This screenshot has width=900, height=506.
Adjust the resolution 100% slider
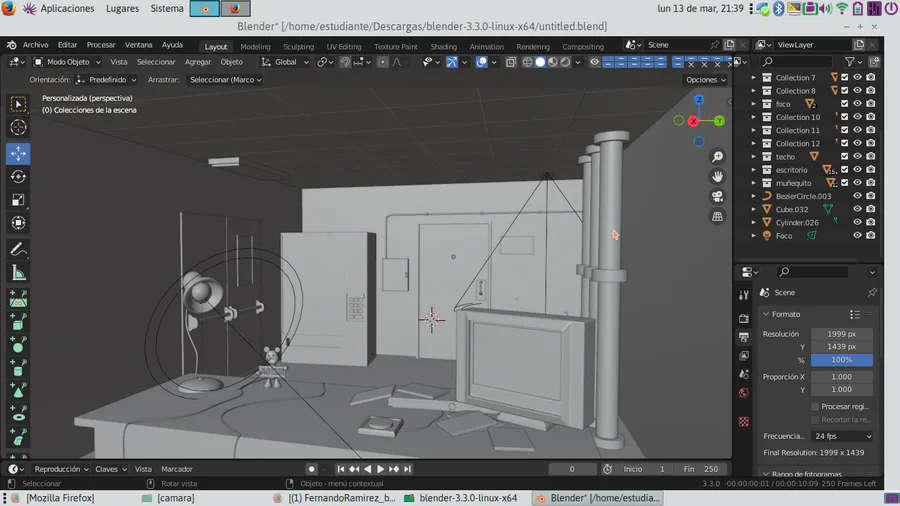pos(841,360)
